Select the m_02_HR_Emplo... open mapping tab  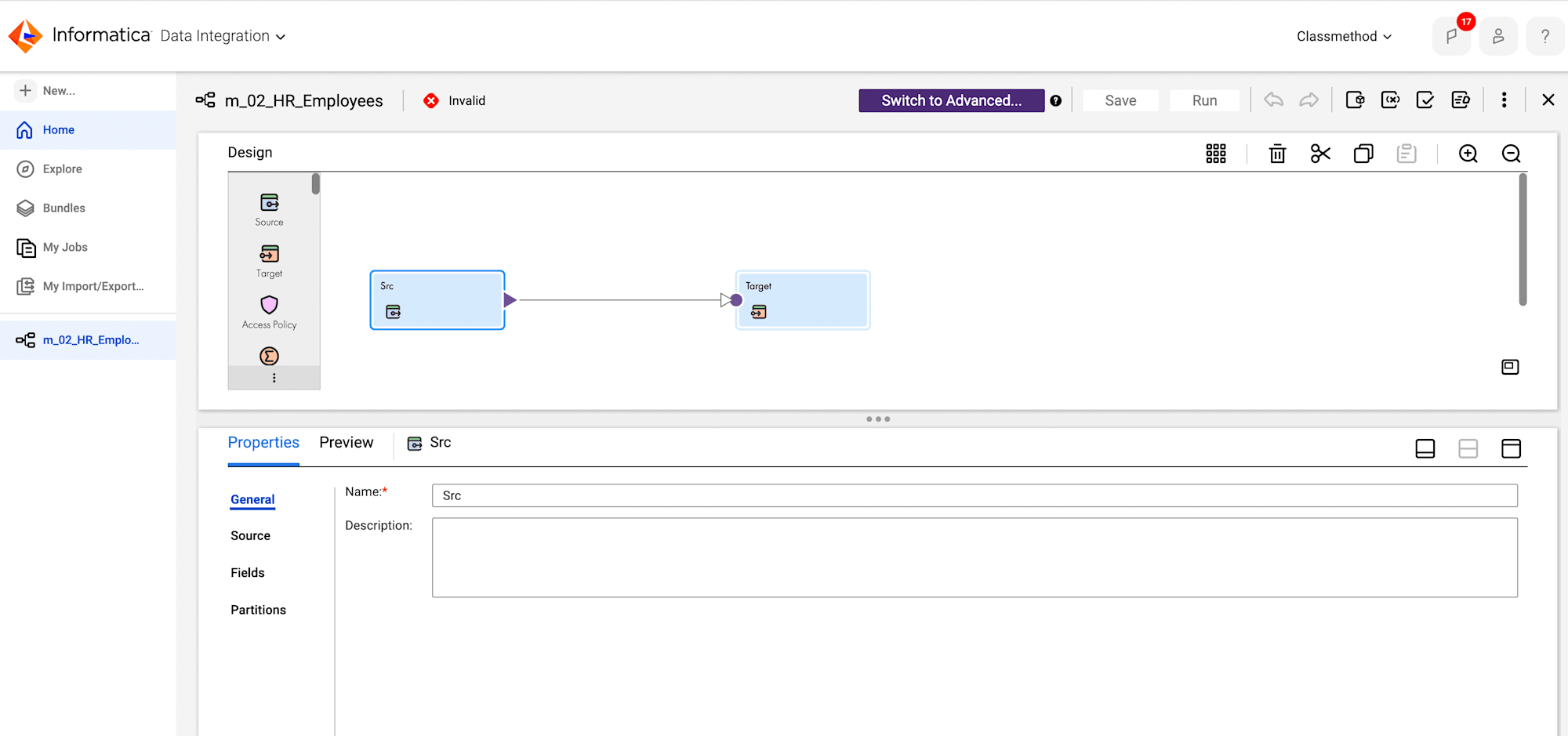coord(88,340)
